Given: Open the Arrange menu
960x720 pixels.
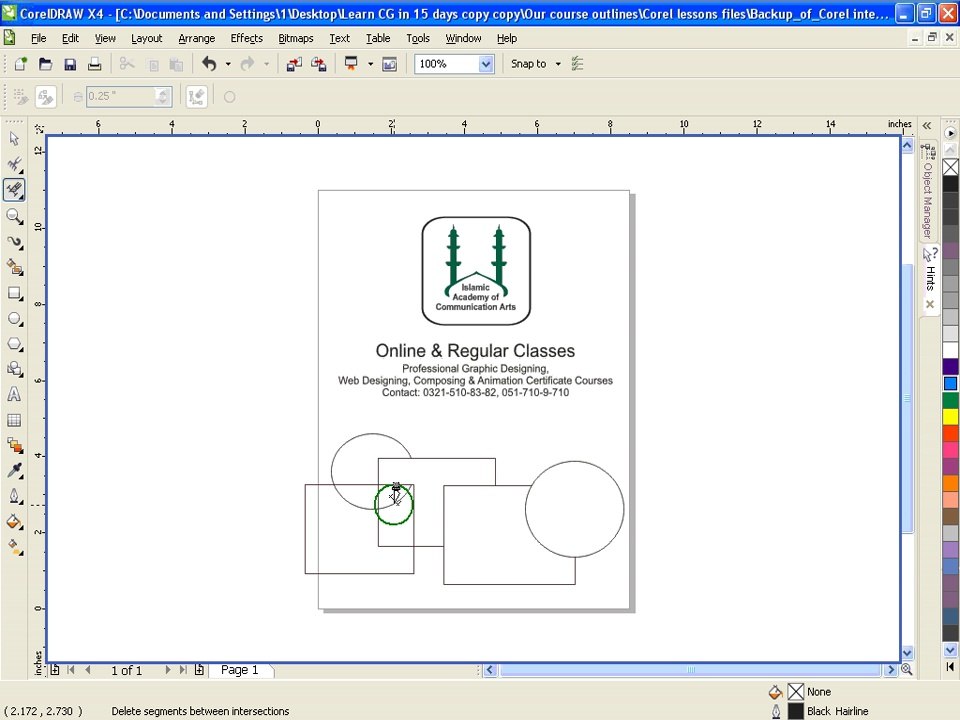Looking at the screenshot, I should point(197,38).
